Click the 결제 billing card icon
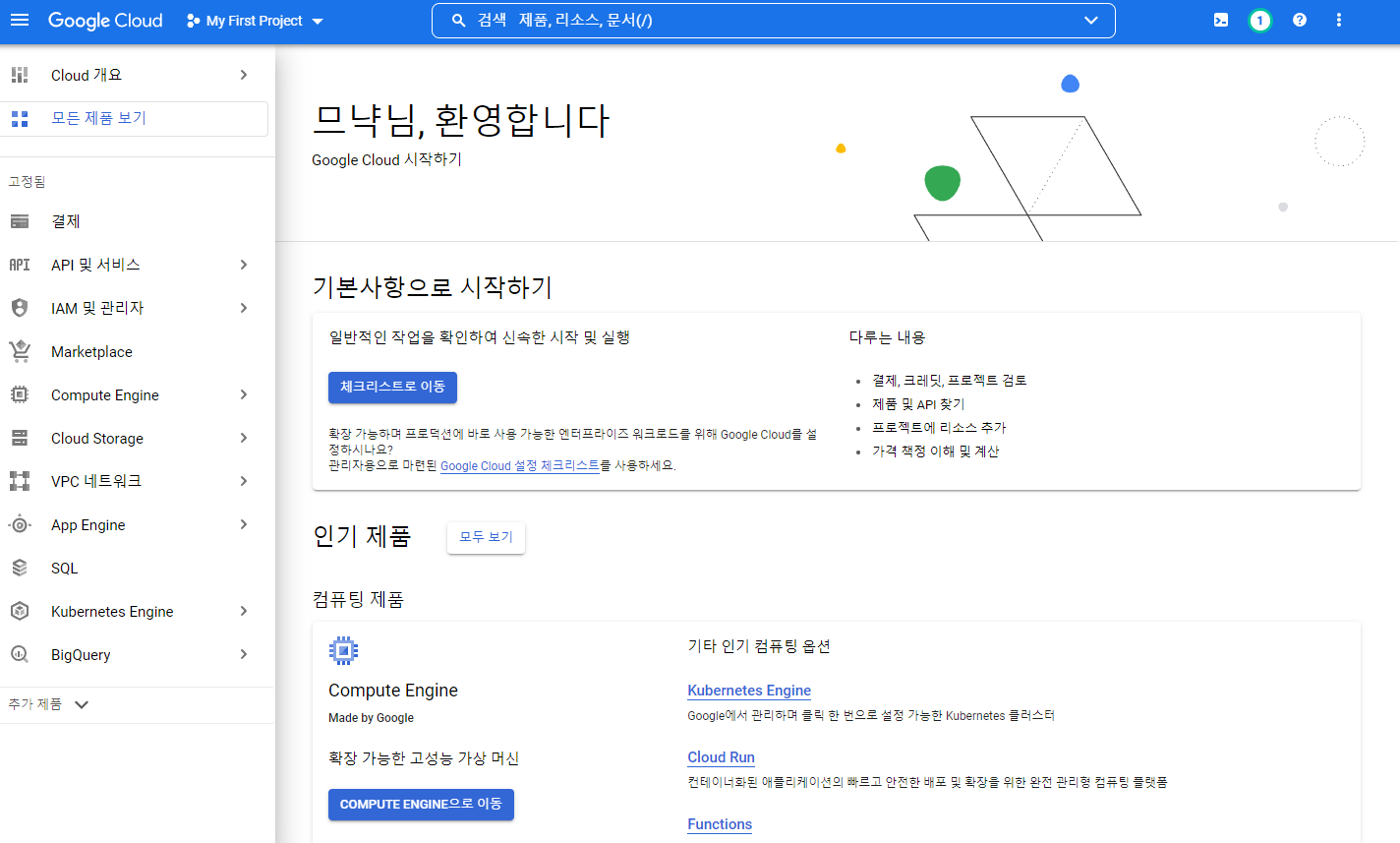 (20, 221)
